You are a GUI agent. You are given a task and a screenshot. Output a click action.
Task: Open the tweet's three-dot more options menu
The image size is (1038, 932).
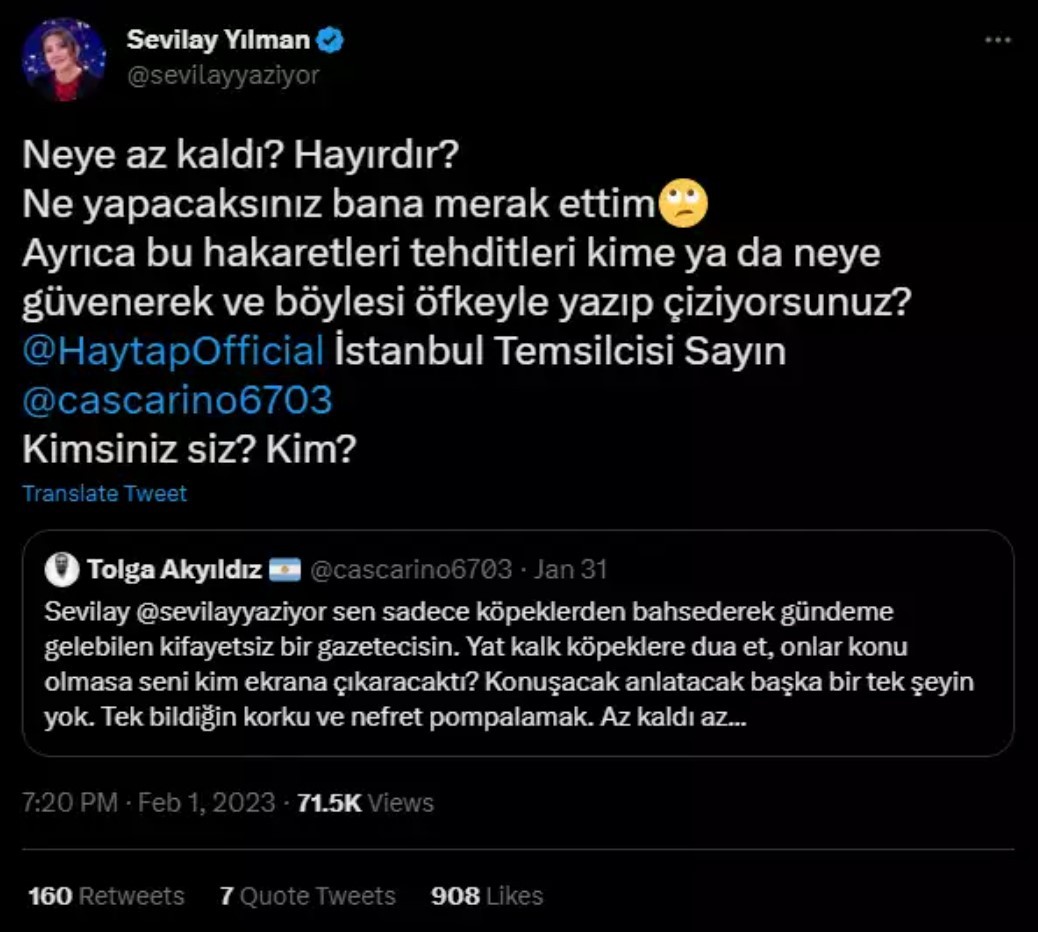click(998, 40)
